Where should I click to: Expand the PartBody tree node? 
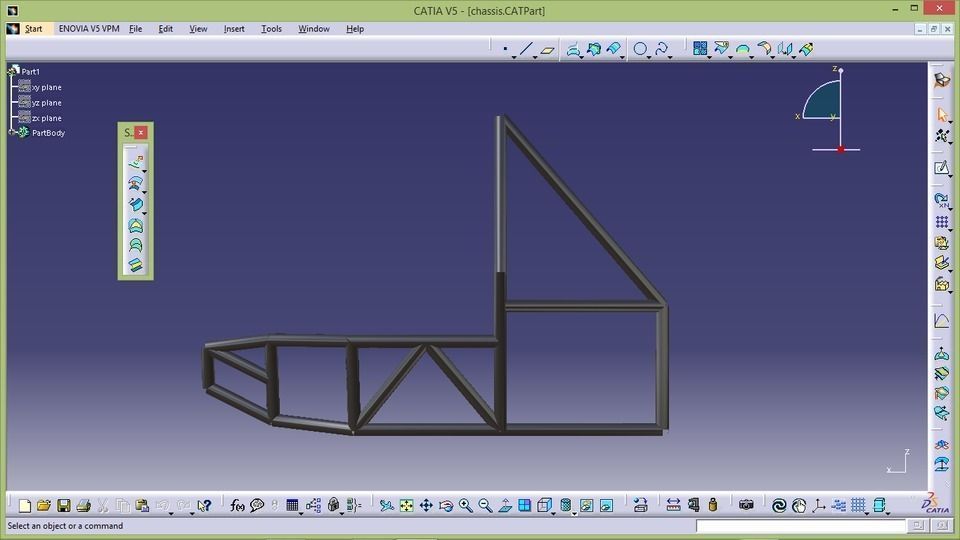[12, 132]
